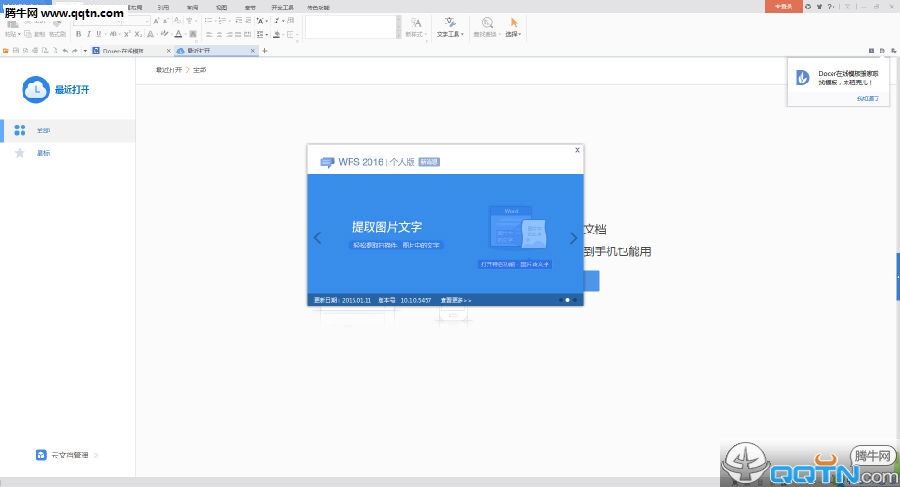Click the 选择 cursor arrow icon
The image size is (900, 487).
(x=514, y=22)
